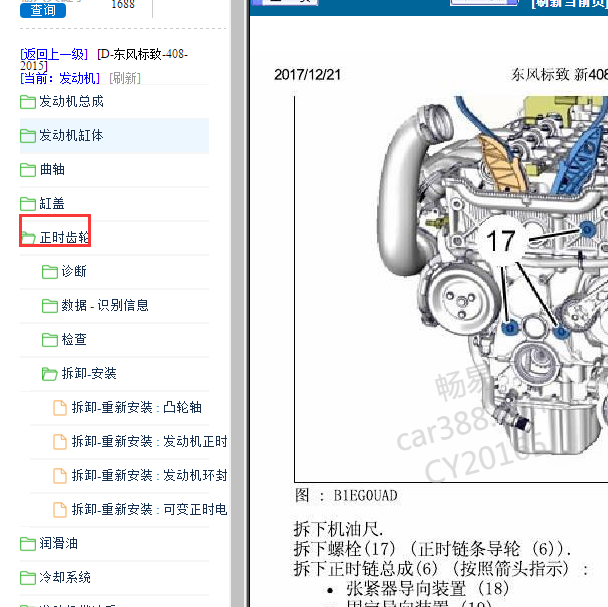Click the blue 查询 search button
The width and height of the screenshot is (608, 607).
point(43,10)
